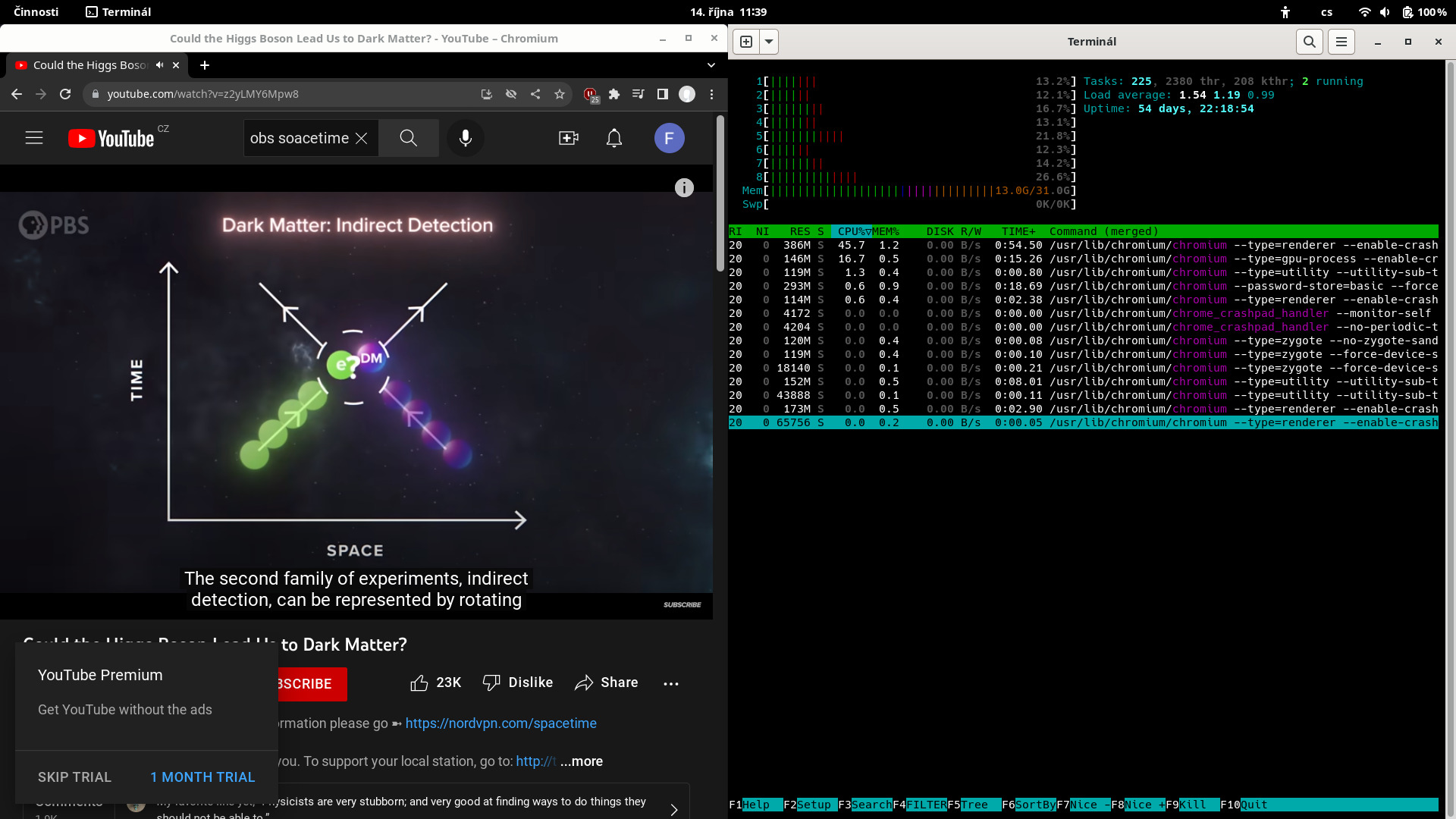Dislike the video
The height and width of the screenshot is (819, 1456).
[518, 682]
